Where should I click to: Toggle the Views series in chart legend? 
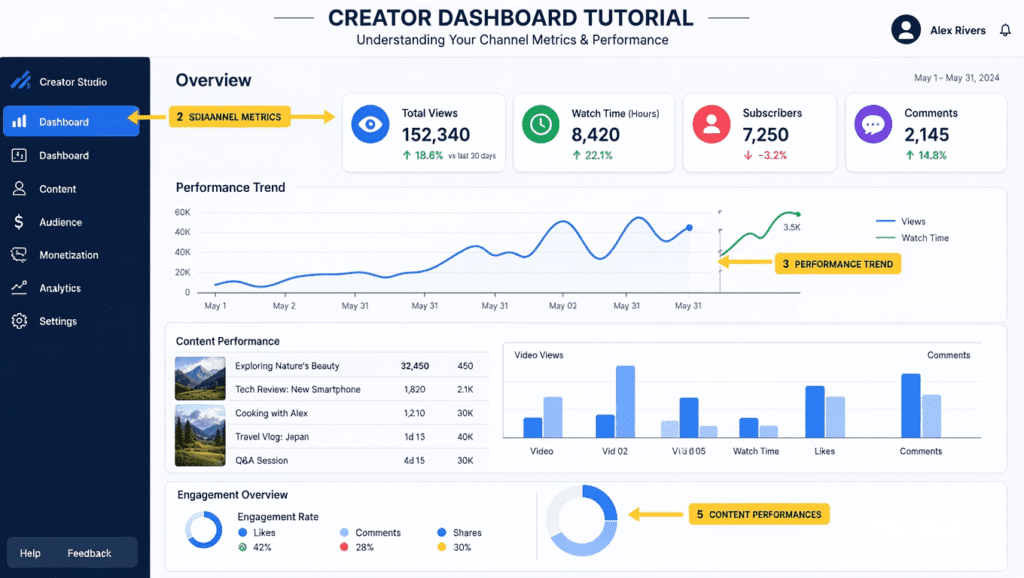(901, 221)
